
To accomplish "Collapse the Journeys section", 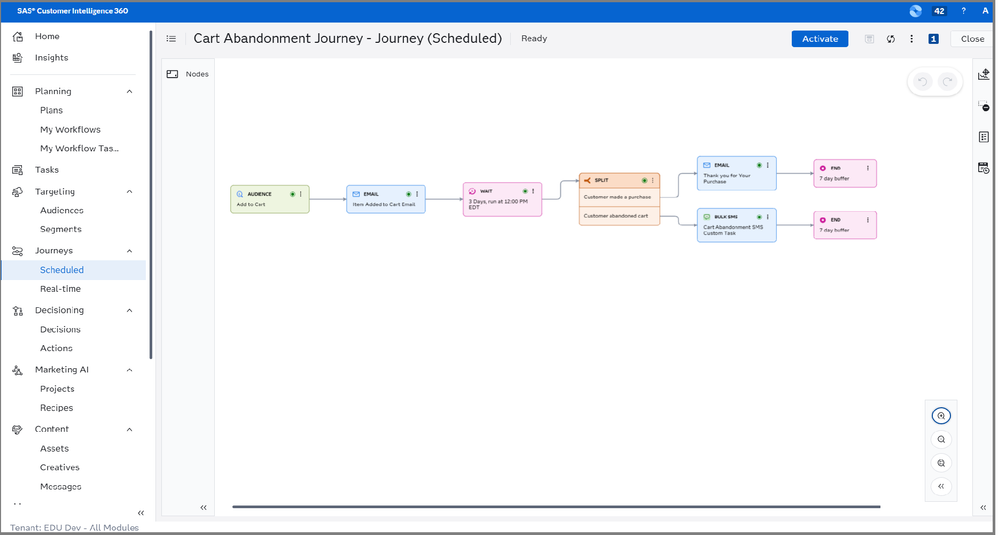I will click(x=129, y=251).
